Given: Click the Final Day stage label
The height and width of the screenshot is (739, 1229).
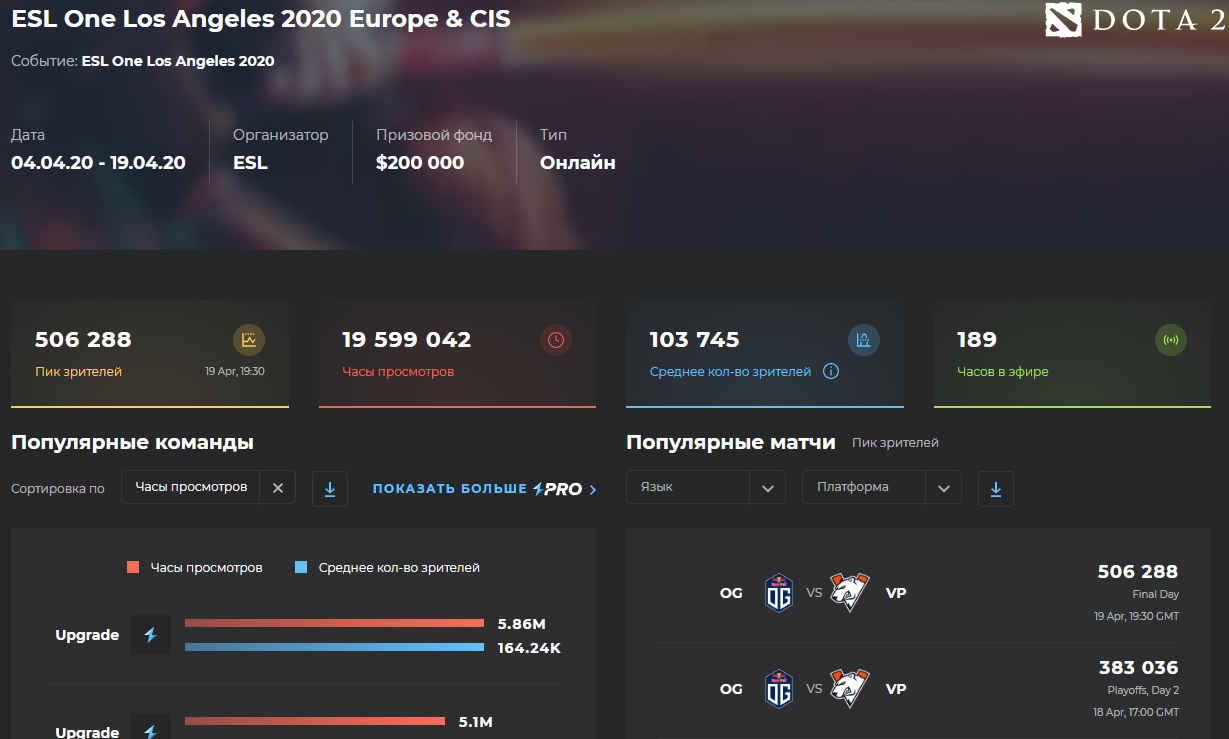Looking at the screenshot, I should [1156, 594].
